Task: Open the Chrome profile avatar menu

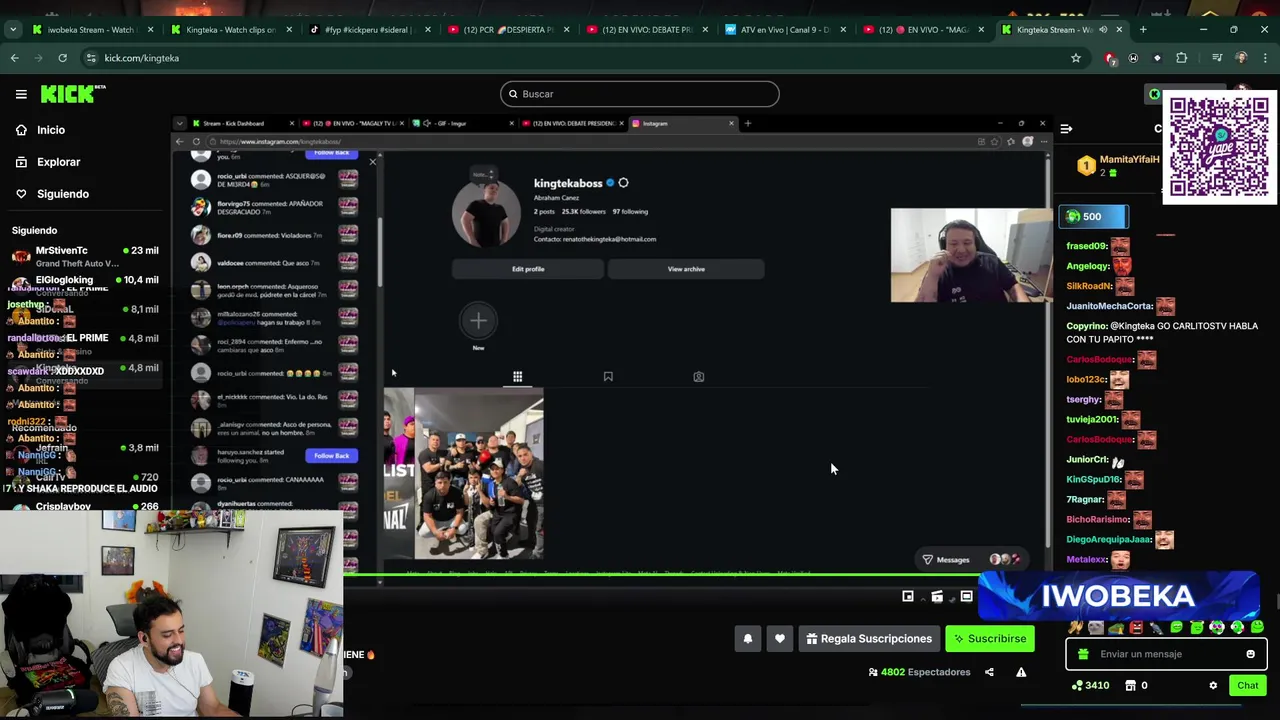Action: coord(1241,58)
